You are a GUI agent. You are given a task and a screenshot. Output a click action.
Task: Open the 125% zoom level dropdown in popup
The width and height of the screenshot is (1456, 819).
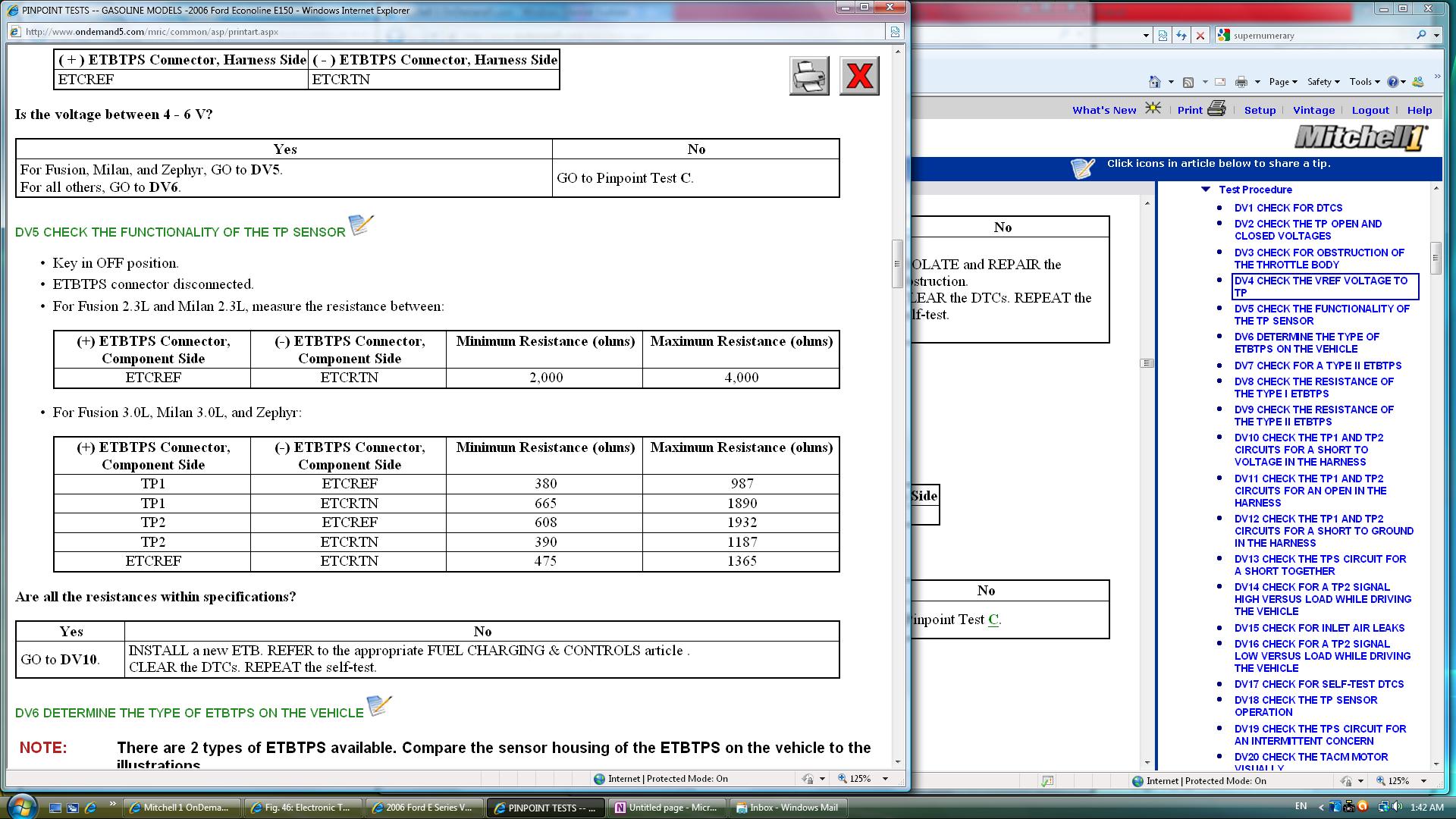tap(884, 779)
